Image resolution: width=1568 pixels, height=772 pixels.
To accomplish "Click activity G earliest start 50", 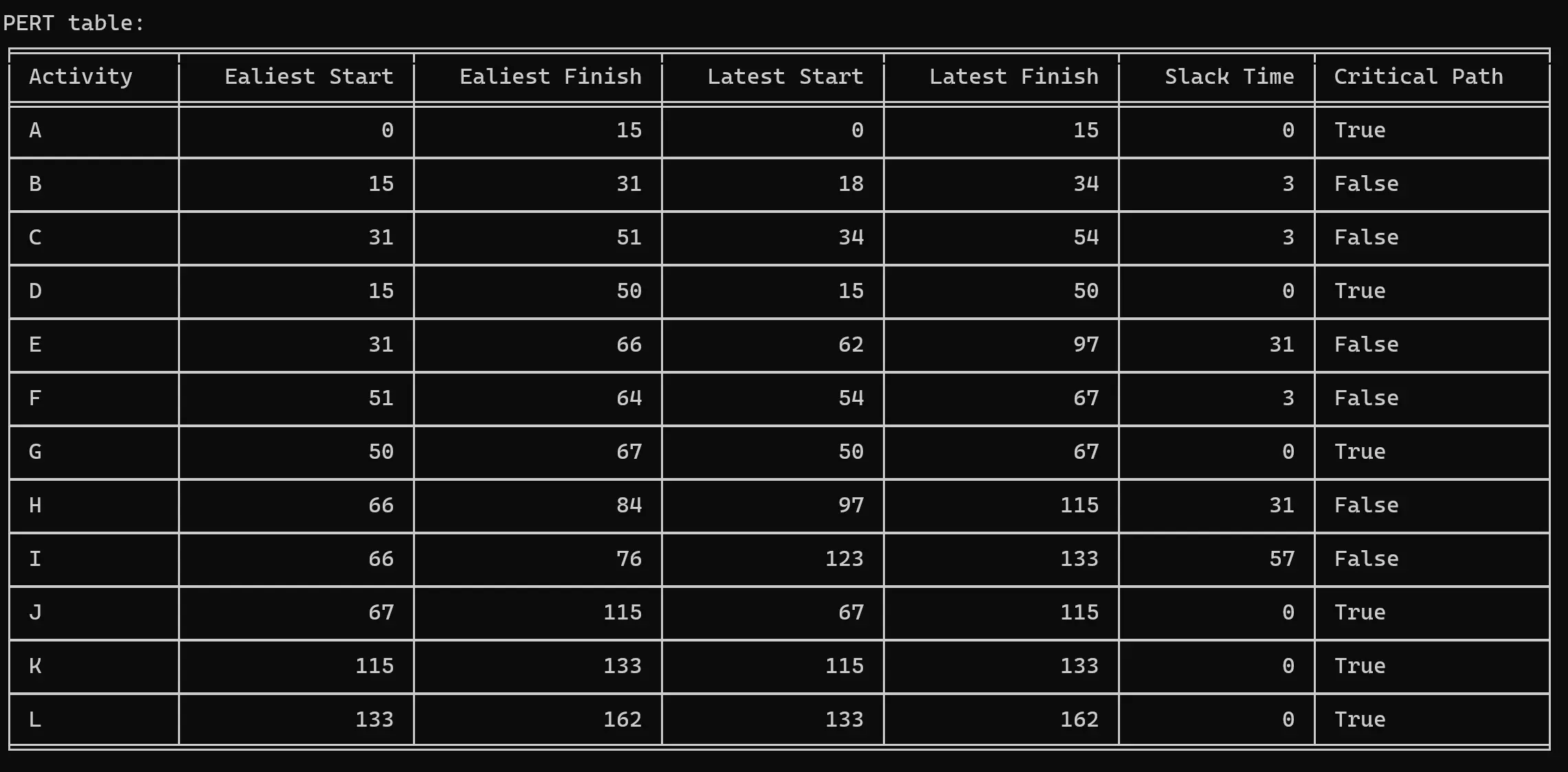I will pyautogui.click(x=381, y=452).
